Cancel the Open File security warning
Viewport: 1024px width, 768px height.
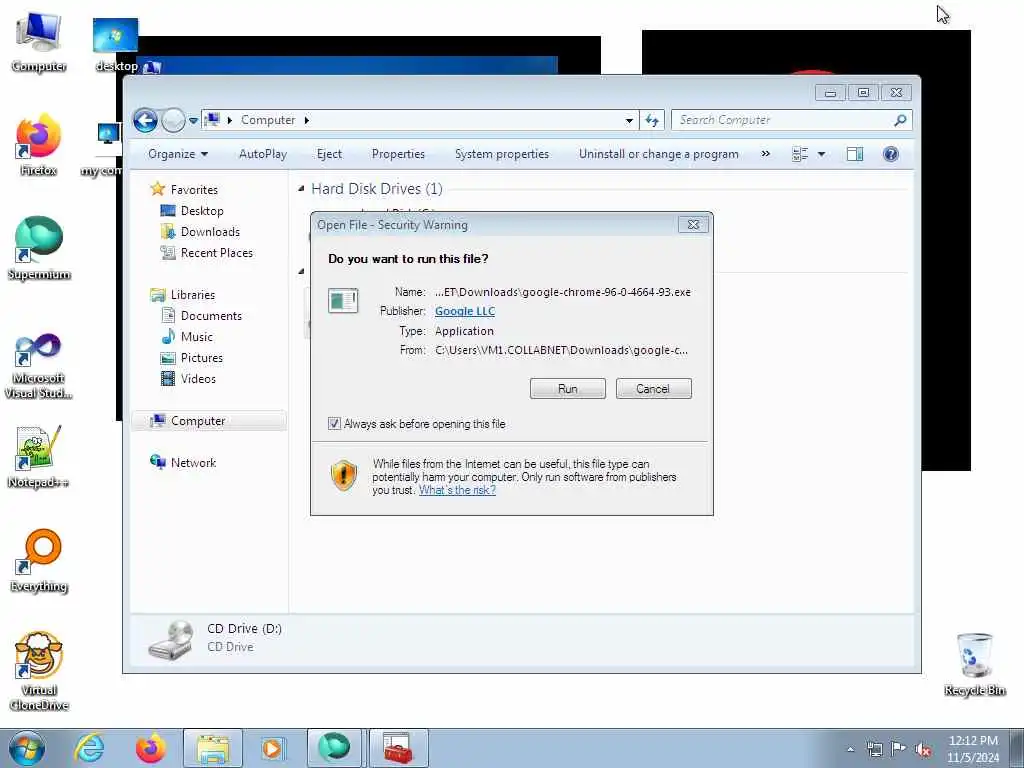[653, 389]
